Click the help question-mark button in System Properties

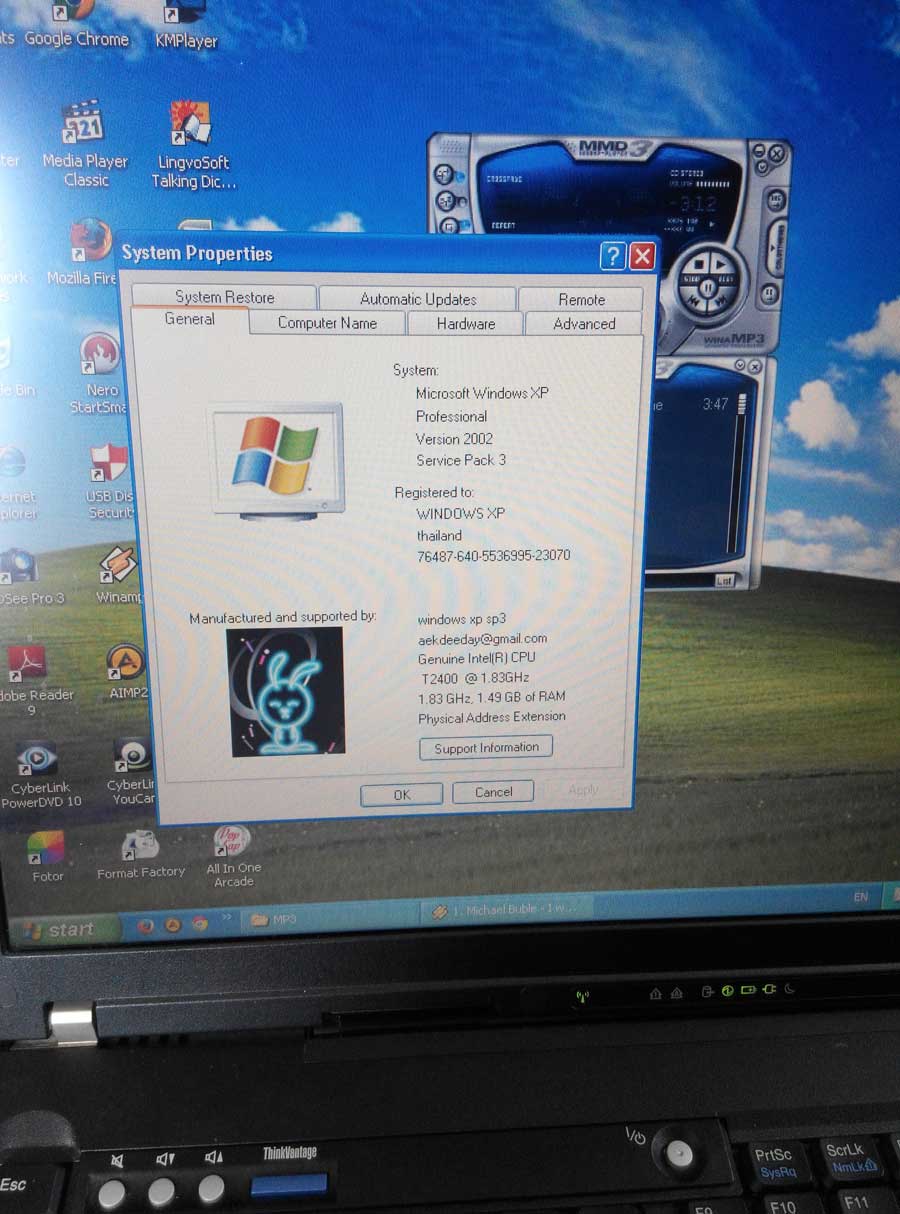pos(612,256)
